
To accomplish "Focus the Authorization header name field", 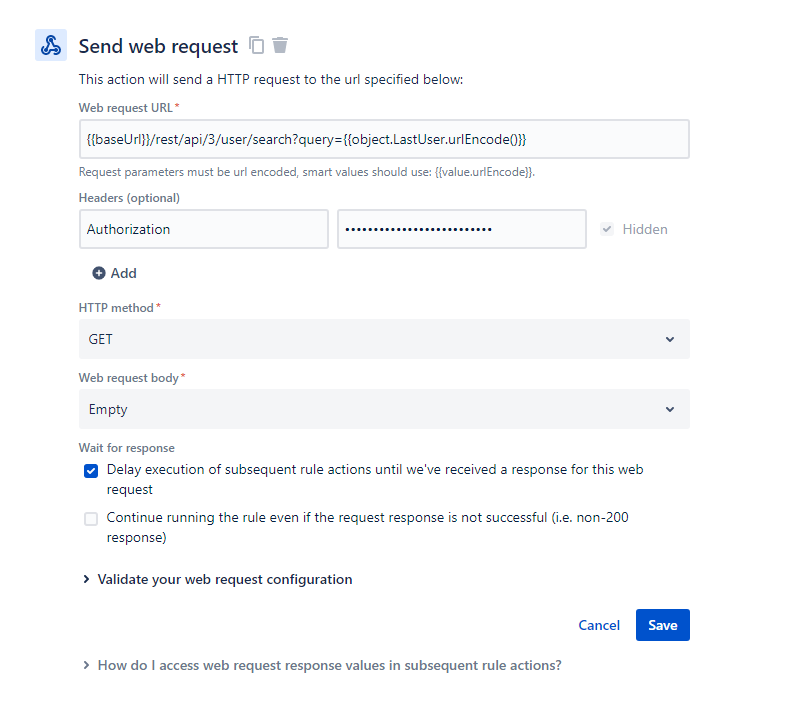I will click(204, 229).
